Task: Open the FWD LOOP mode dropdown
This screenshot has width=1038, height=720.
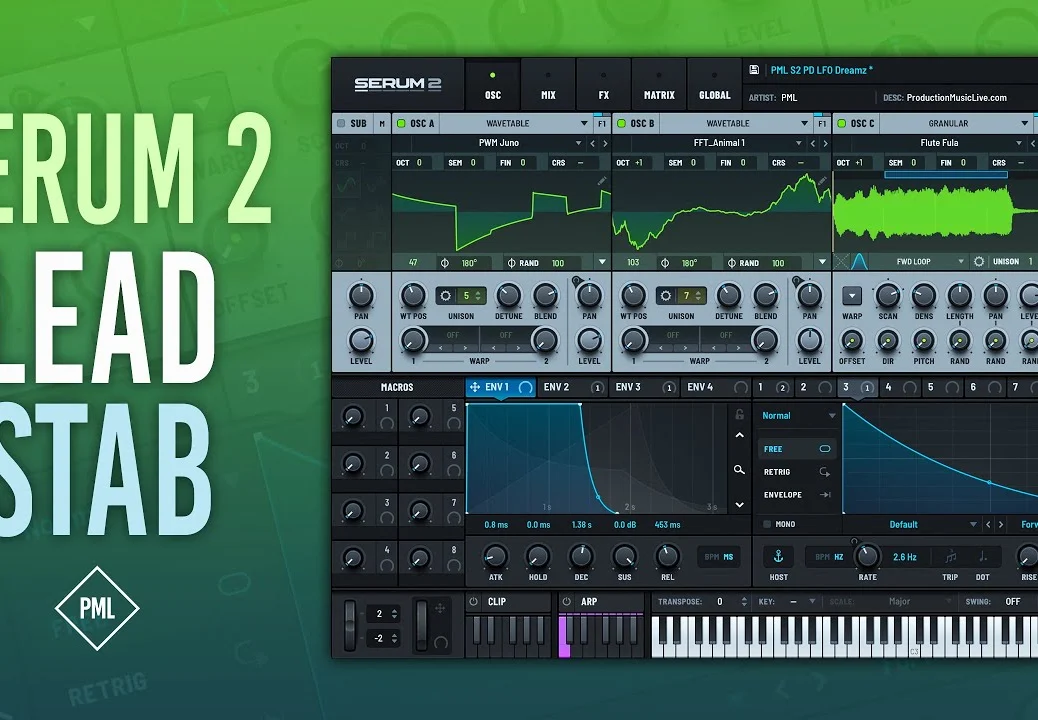Action: pyautogui.click(x=920, y=262)
